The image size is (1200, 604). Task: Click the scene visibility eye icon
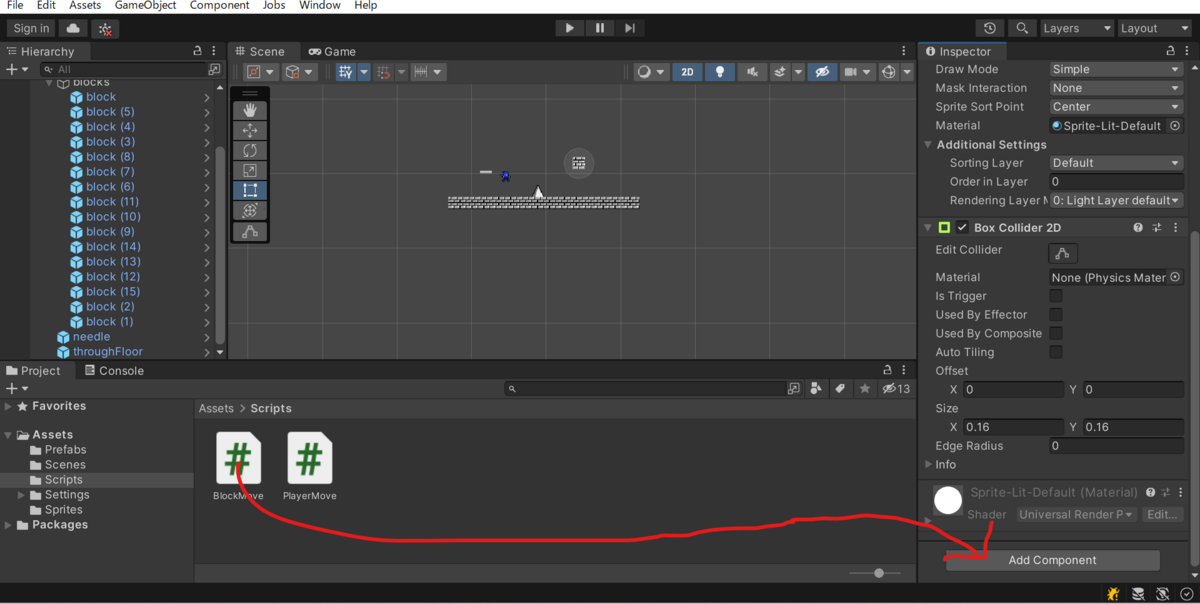coord(822,71)
